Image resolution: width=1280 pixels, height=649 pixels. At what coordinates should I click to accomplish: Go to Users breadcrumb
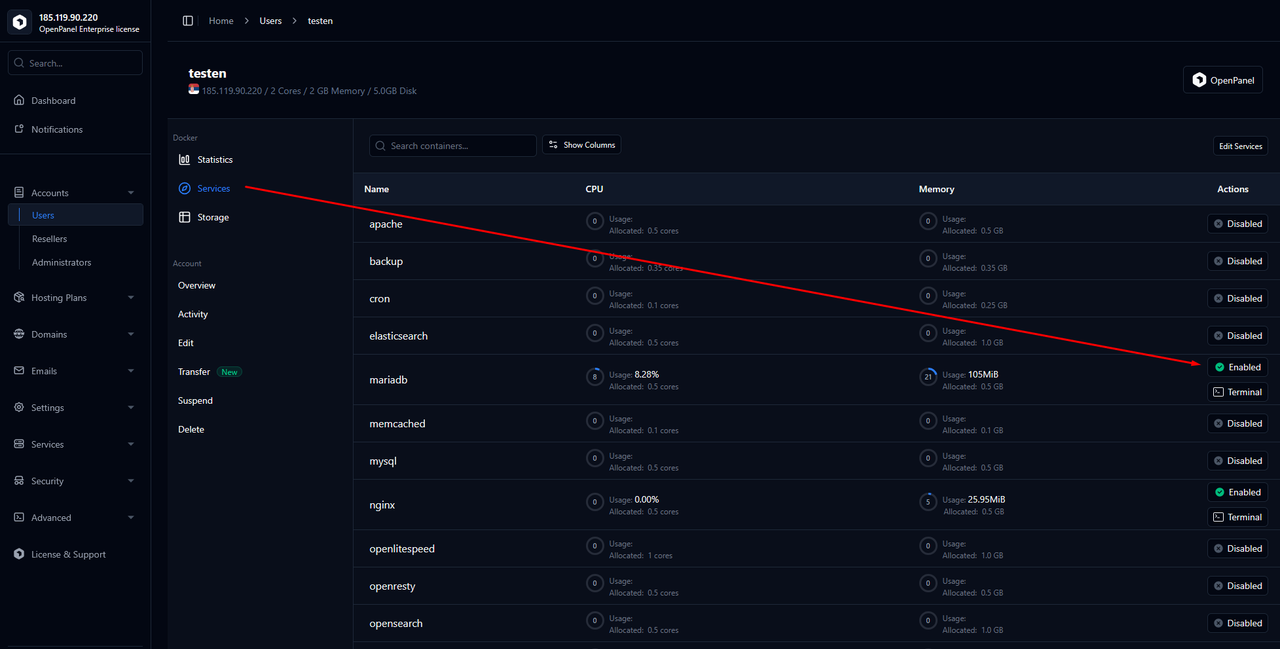[x=270, y=21]
